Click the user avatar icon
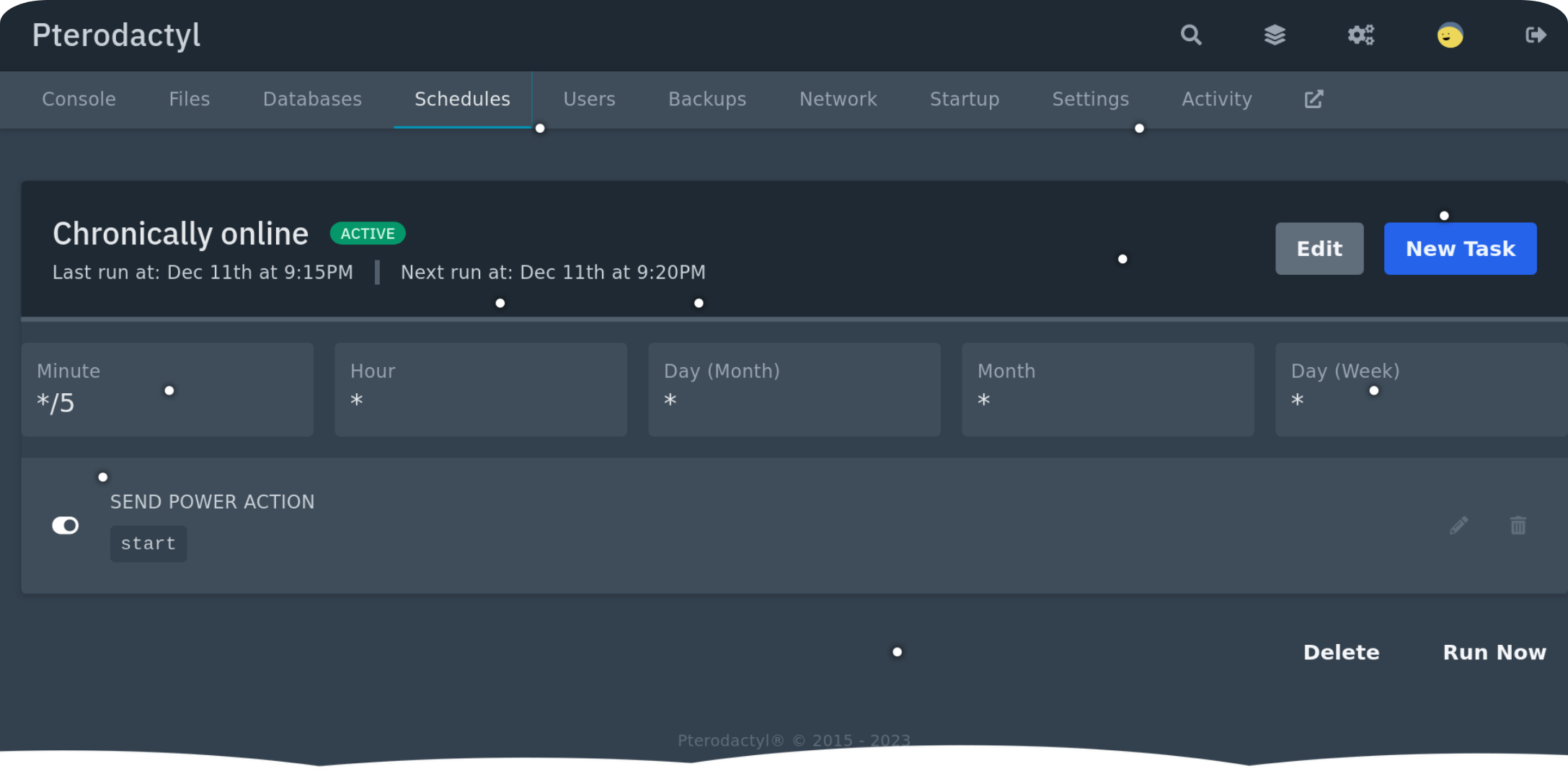Image resolution: width=1568 pixels, height=779 pixels. [1450, 35]
